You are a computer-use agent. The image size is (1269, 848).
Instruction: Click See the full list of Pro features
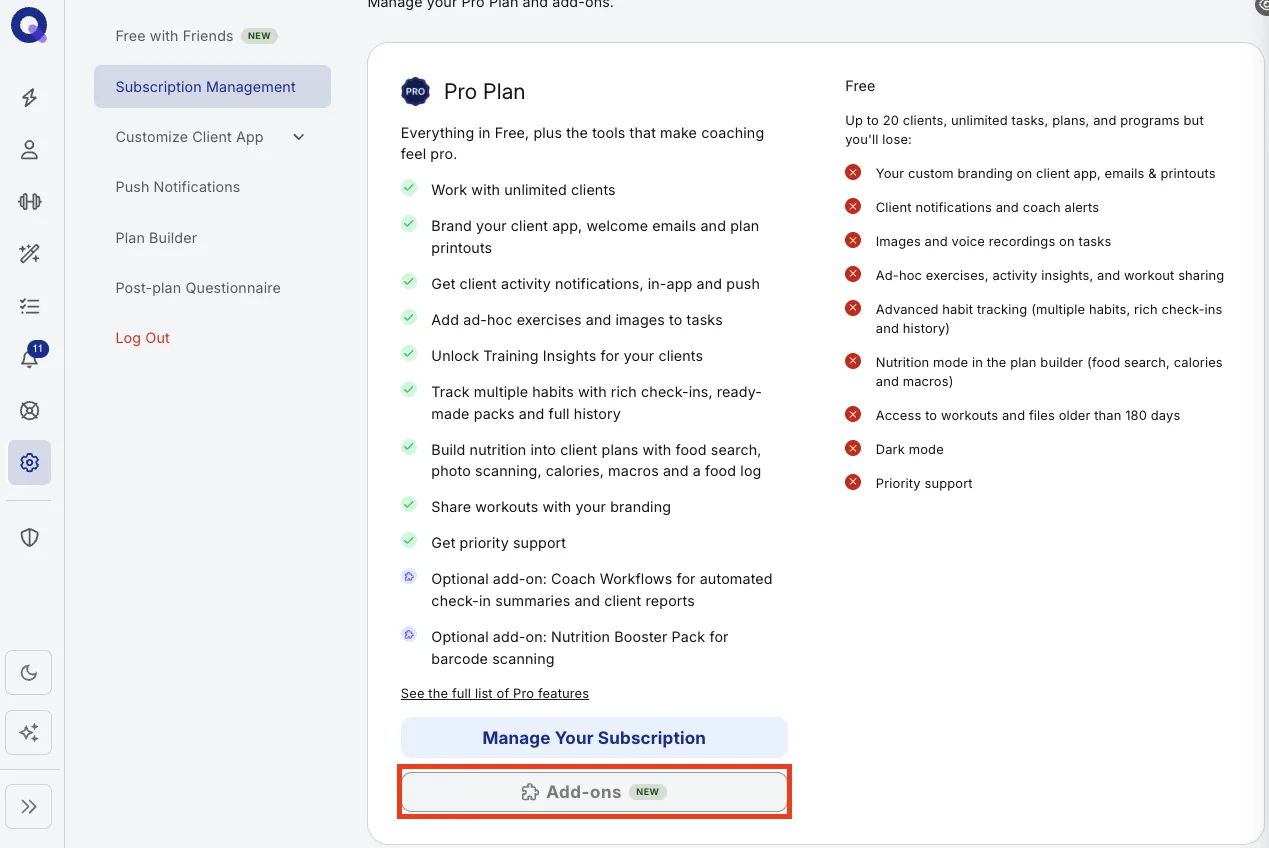pyautogui.click(x=495, y=693)
